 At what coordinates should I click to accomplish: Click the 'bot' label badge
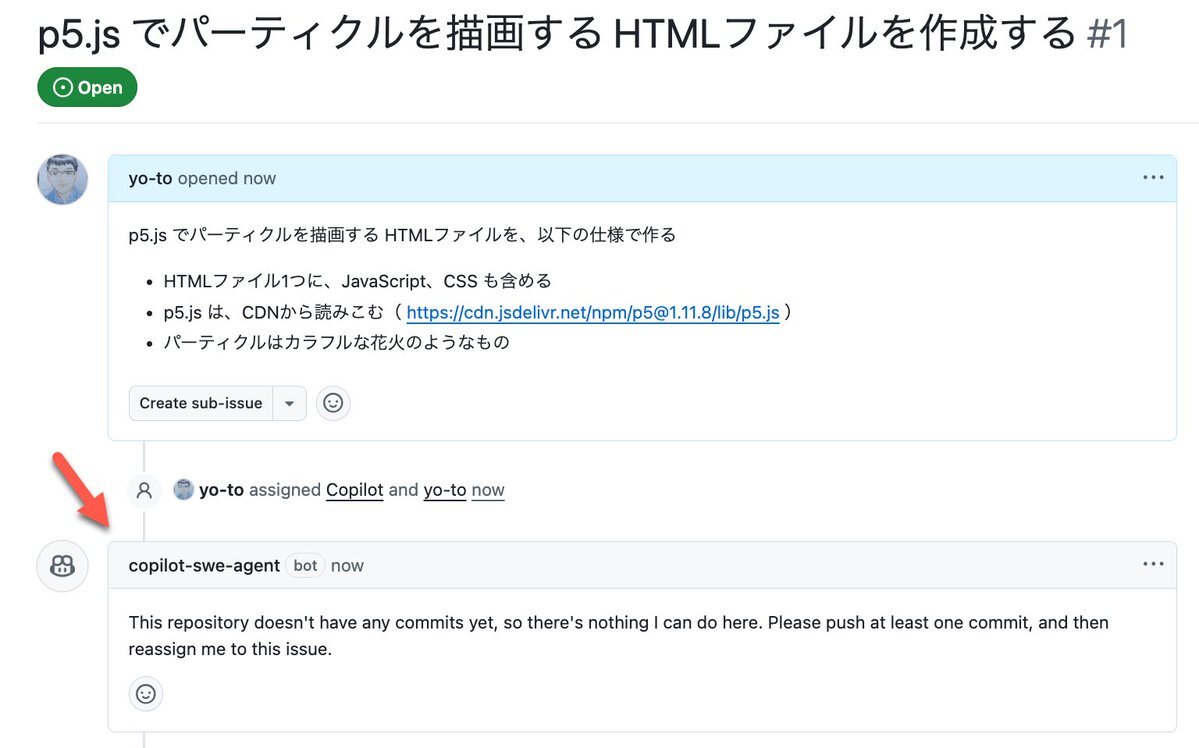(305, 565)
